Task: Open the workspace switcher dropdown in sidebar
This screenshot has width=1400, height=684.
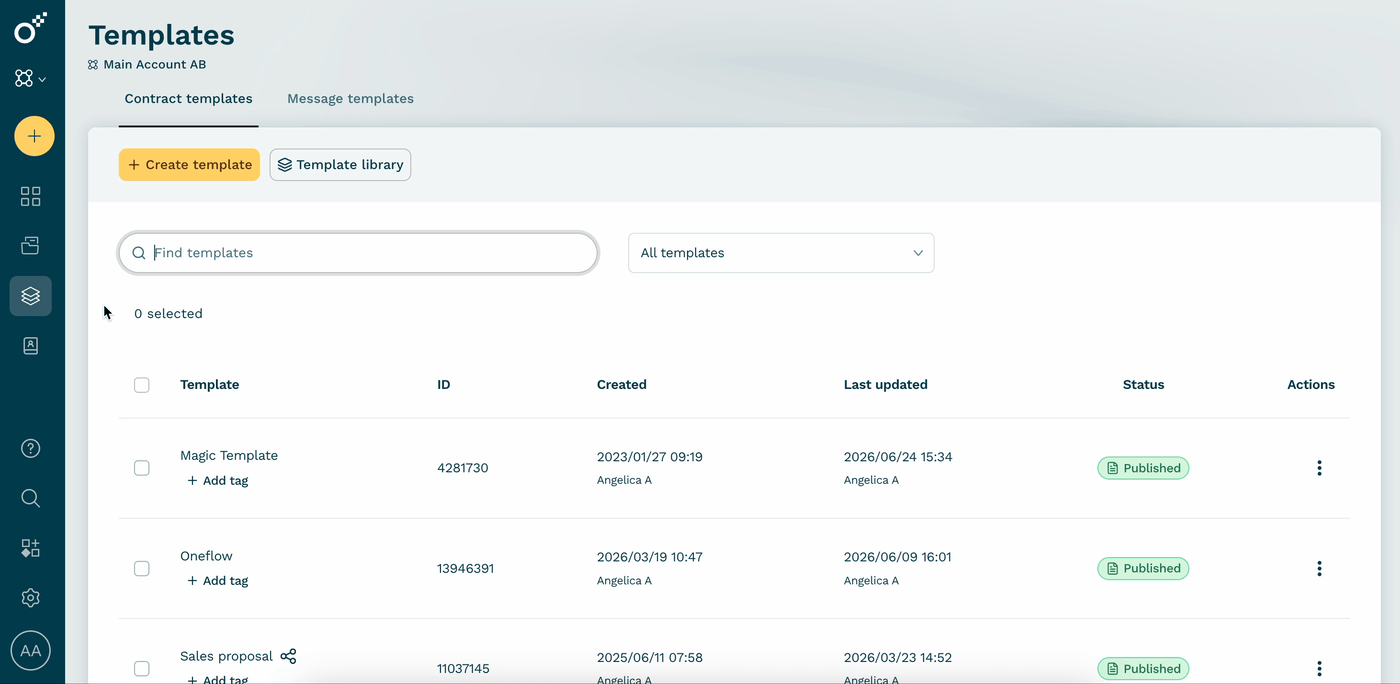Action: (x=31, y=78)
